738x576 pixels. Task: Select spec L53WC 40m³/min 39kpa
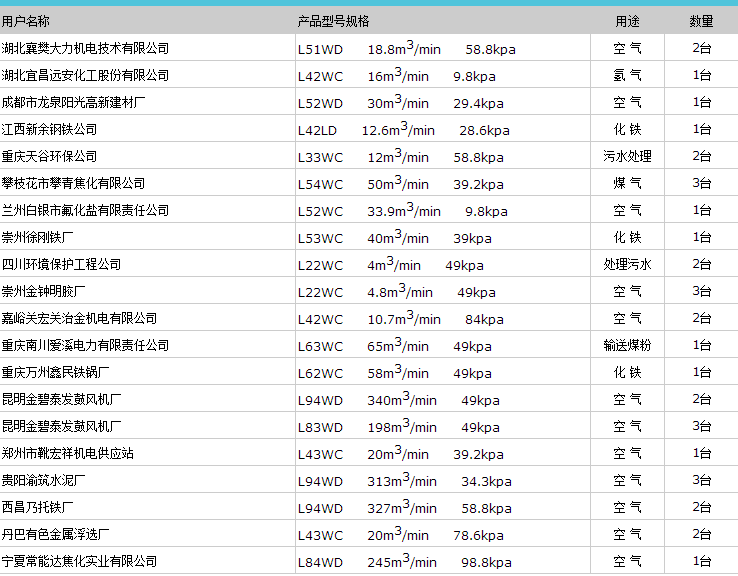click(x=394, y=238)
